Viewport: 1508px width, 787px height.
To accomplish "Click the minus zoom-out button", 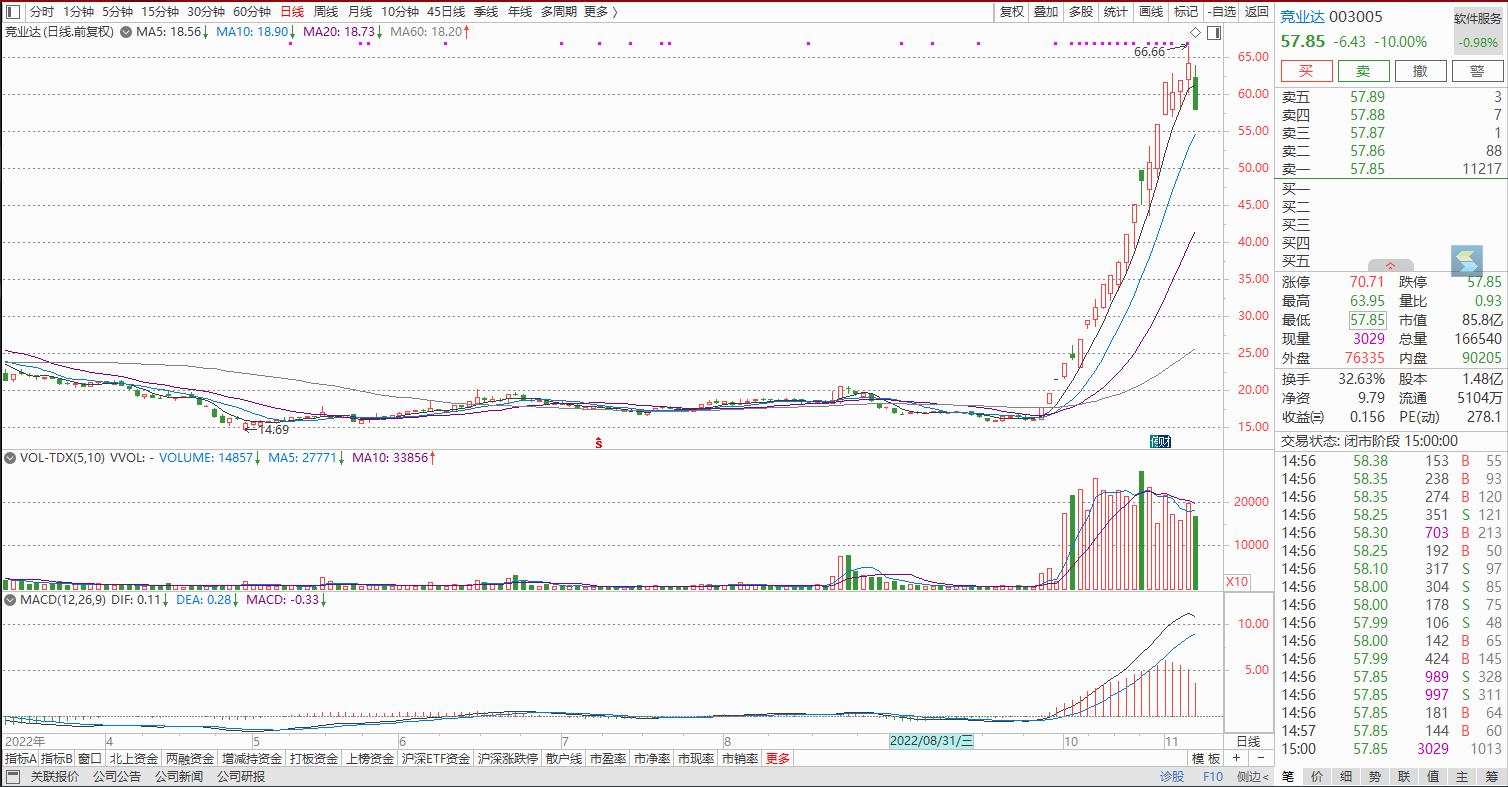I will point(1260,759).
